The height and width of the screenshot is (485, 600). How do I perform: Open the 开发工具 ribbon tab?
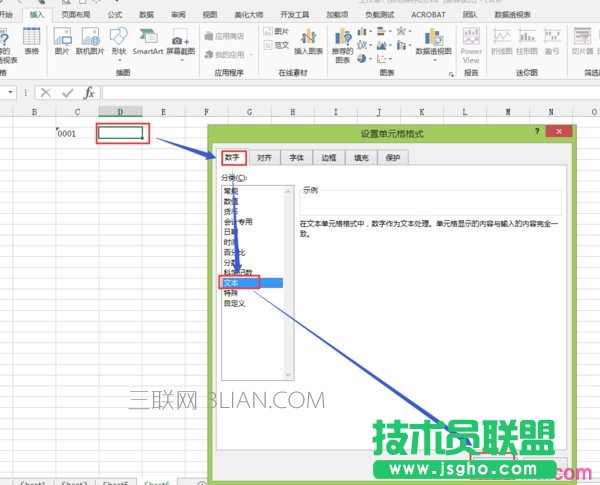[x=294, y=15]
